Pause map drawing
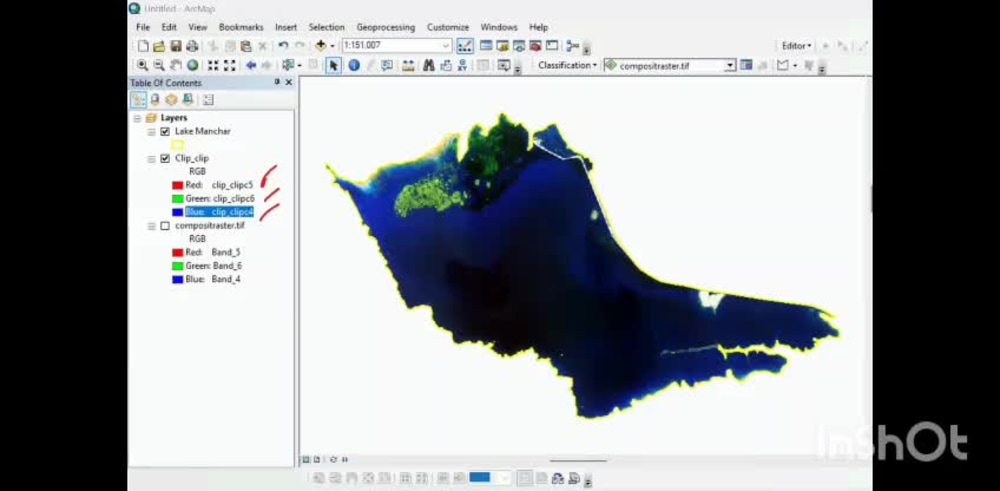The image size is (1000, 491). coord(345,459)
